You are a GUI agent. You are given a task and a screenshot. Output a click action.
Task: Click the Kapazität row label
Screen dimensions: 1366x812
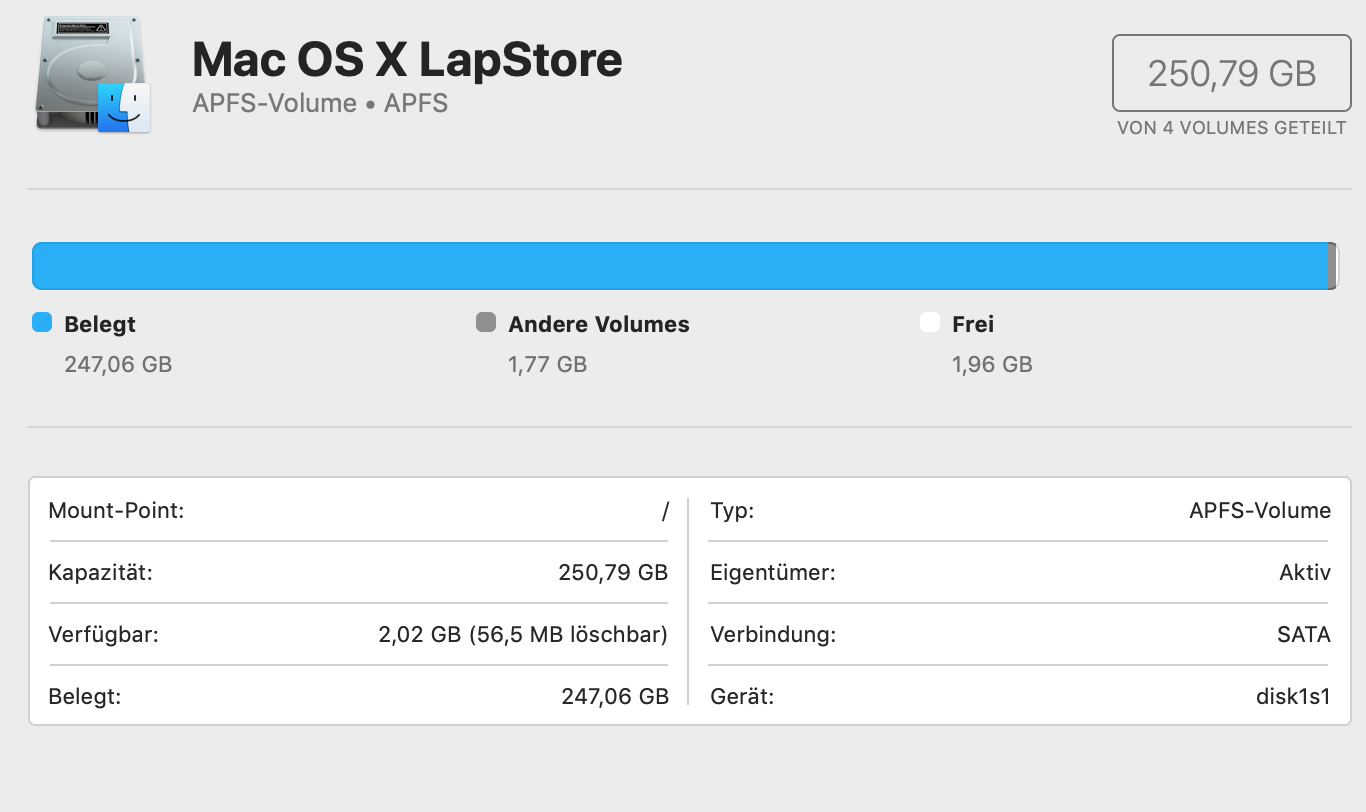pyautogui.click(x=100, y=573)
